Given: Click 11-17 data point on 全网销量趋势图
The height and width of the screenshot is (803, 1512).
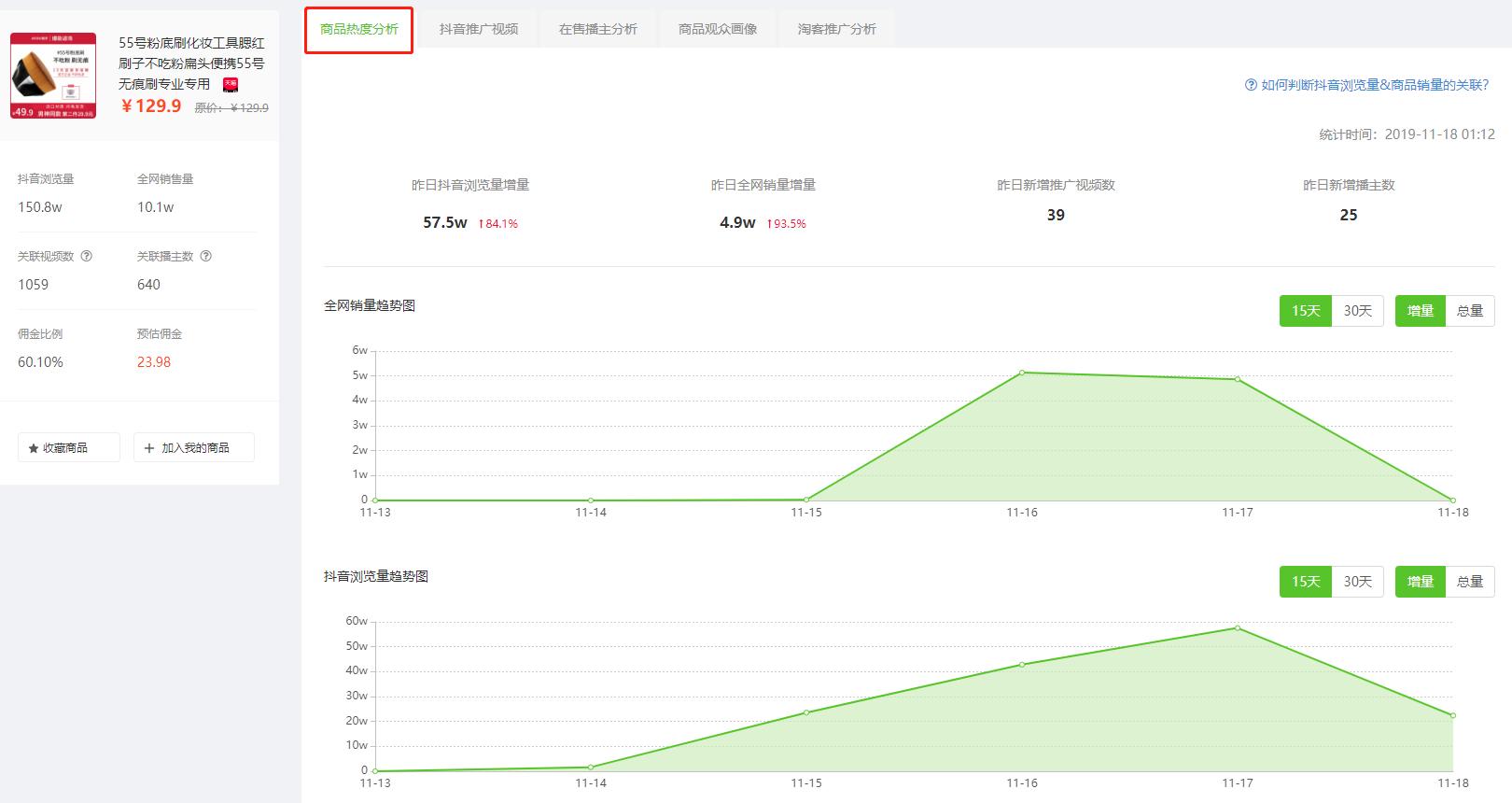Looking at the screenshot, I should point(1238,379).
